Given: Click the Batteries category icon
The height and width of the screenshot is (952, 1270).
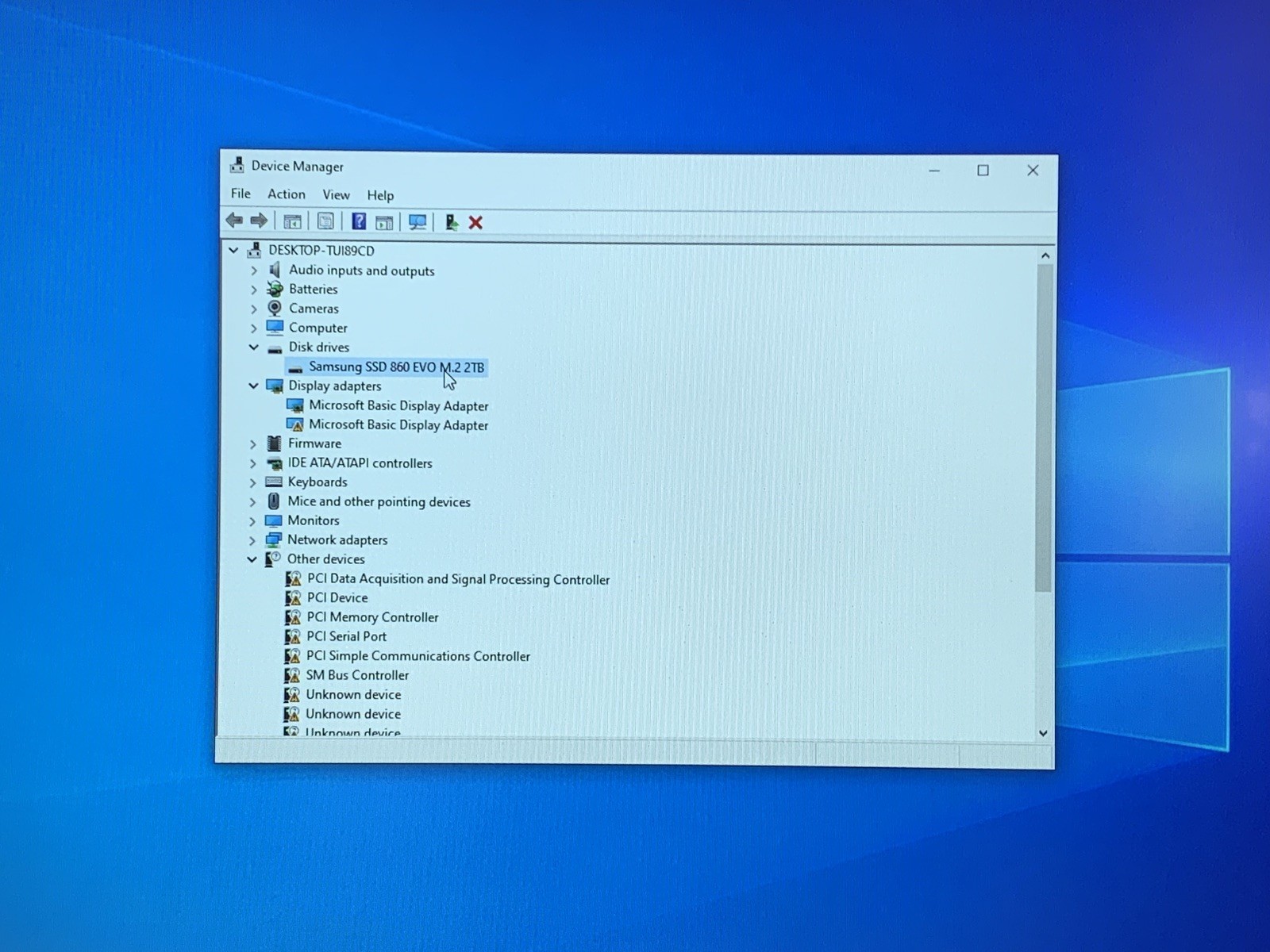Looking at the screenshot, I should click(x=275, y=290).
